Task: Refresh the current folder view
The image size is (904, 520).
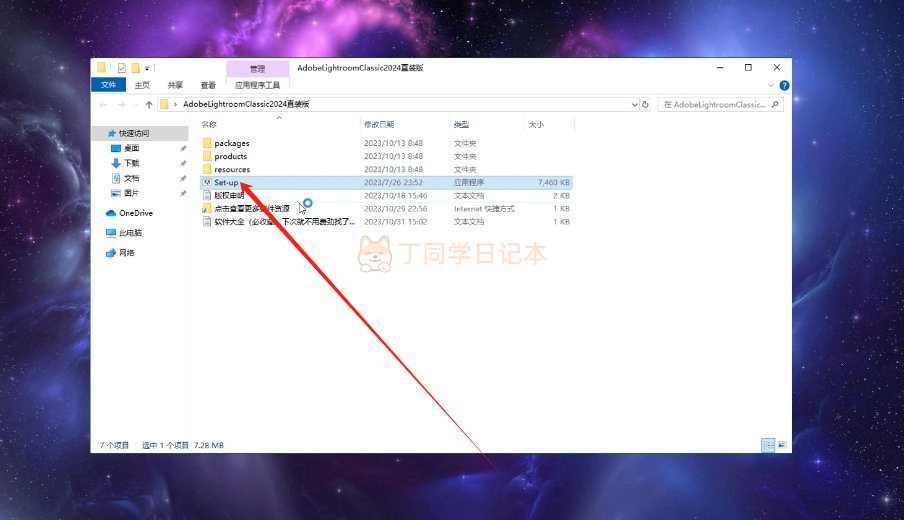Action: pos(646,104)
